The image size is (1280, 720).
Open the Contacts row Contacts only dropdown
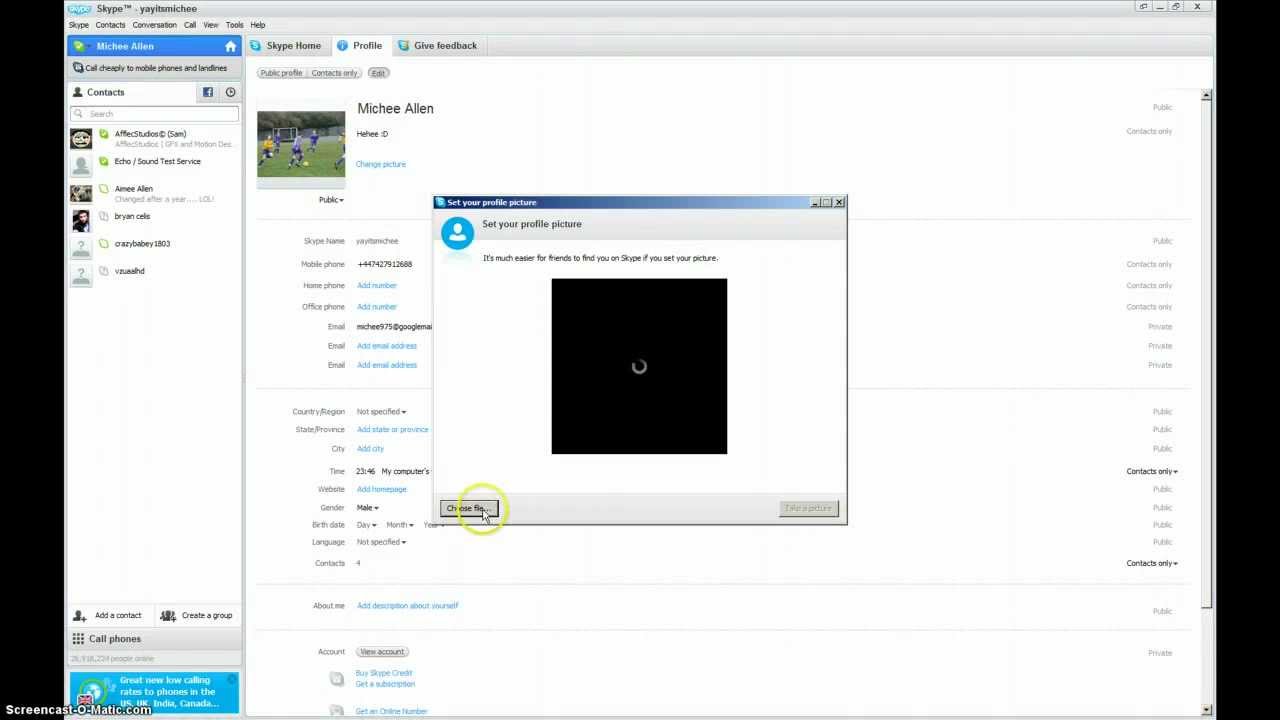tap(1152, 563)
